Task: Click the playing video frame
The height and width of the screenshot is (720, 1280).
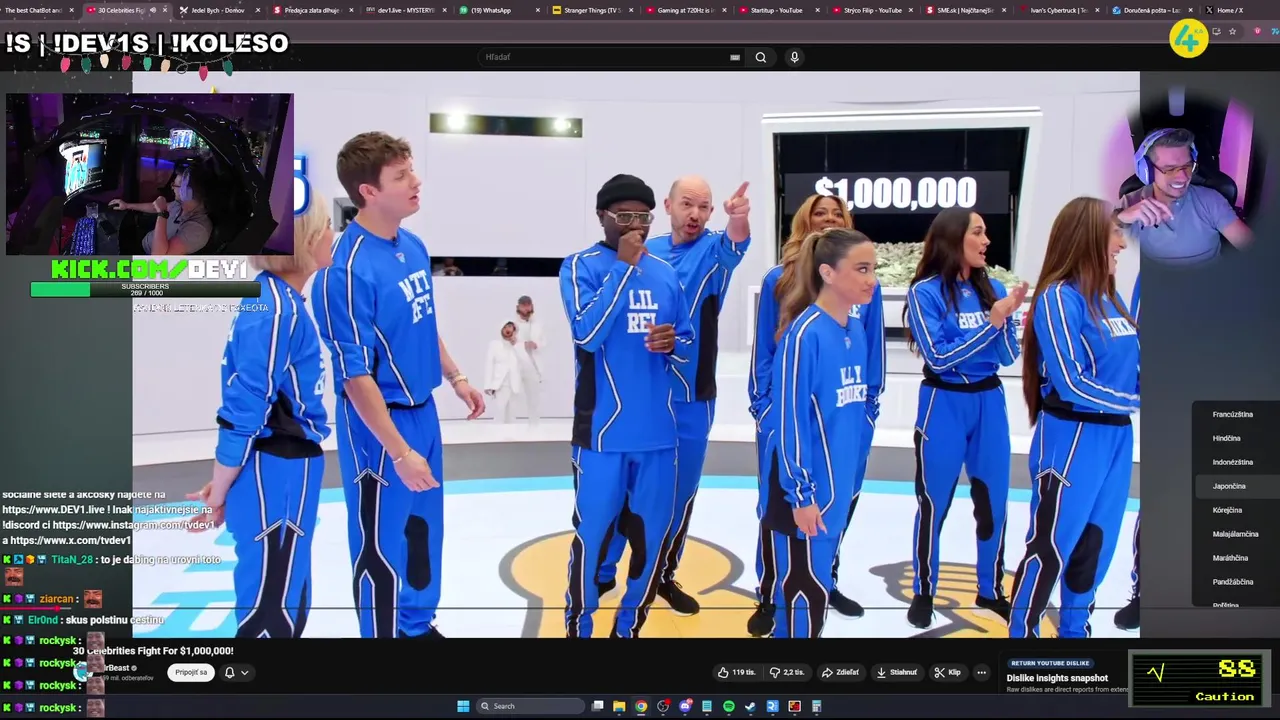Action: tap(636, 354)
